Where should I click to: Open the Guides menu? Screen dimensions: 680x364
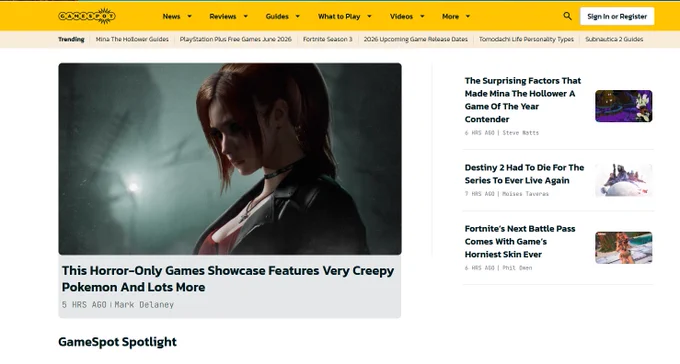277,16
